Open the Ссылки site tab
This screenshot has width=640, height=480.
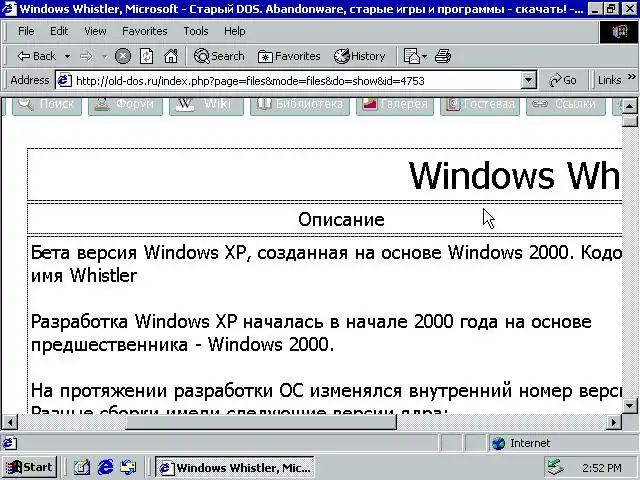click(565, 104)
